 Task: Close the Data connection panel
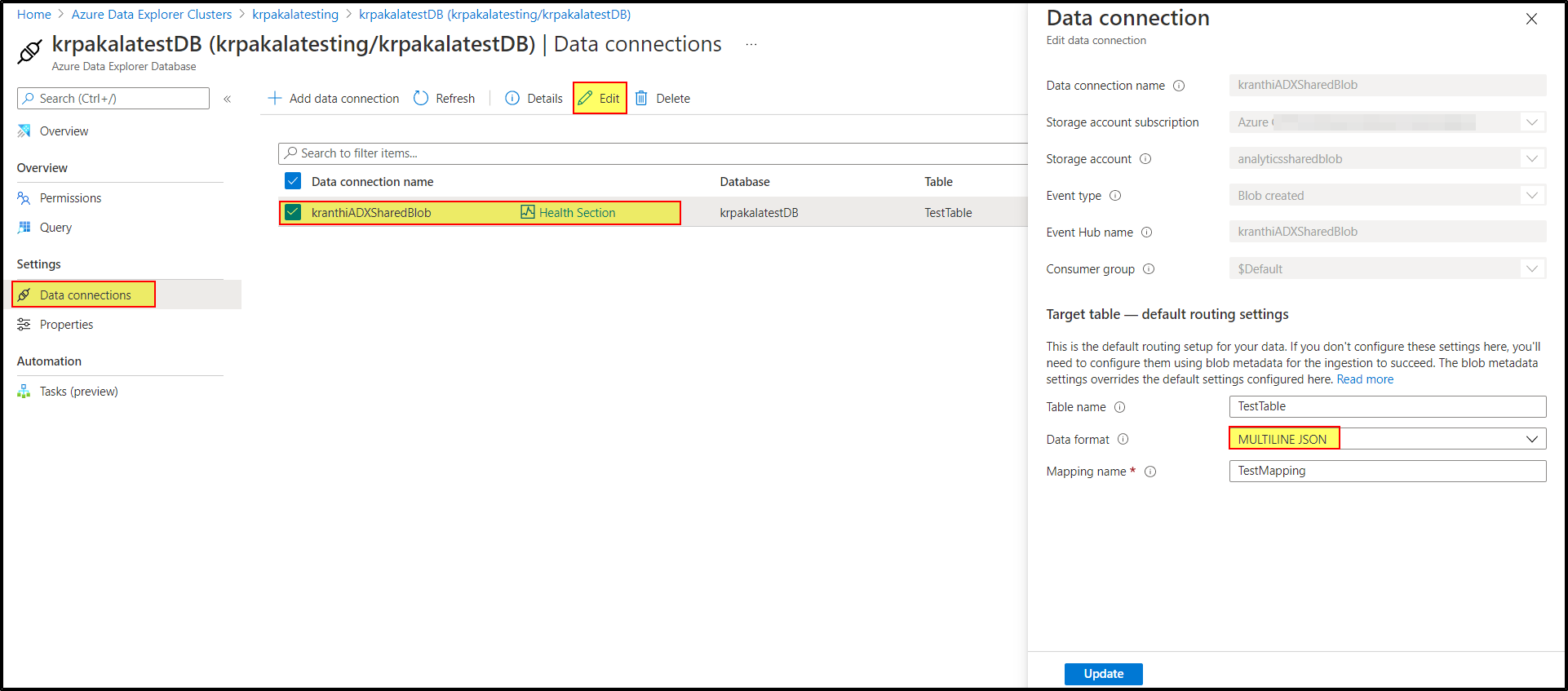click(x=1531, y=19)
